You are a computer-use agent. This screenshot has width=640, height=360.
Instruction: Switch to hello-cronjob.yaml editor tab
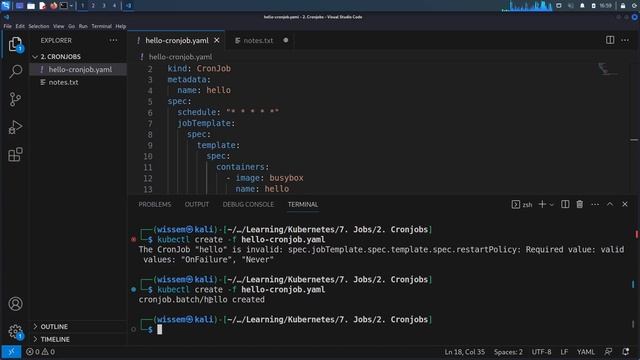tap(177, 40)
